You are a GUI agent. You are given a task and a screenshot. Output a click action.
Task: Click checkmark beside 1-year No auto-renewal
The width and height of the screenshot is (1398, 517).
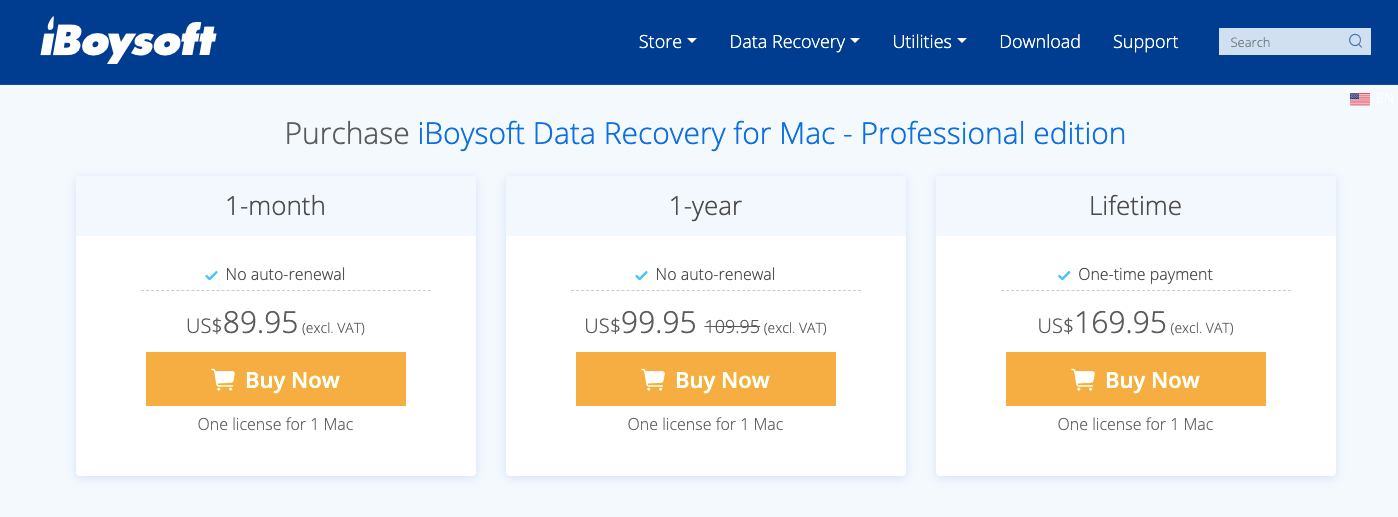pyautogui.click(x=641, y=275)
